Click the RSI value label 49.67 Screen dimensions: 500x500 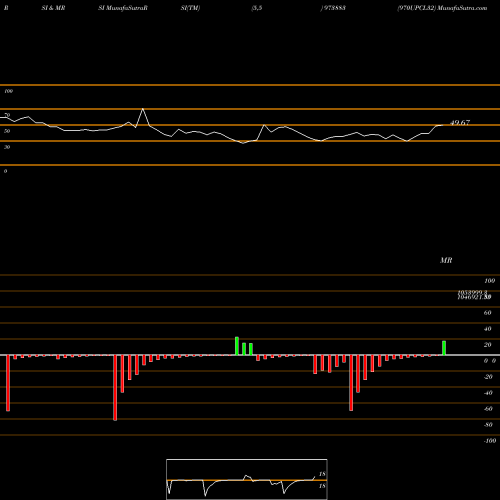point(460,123)
